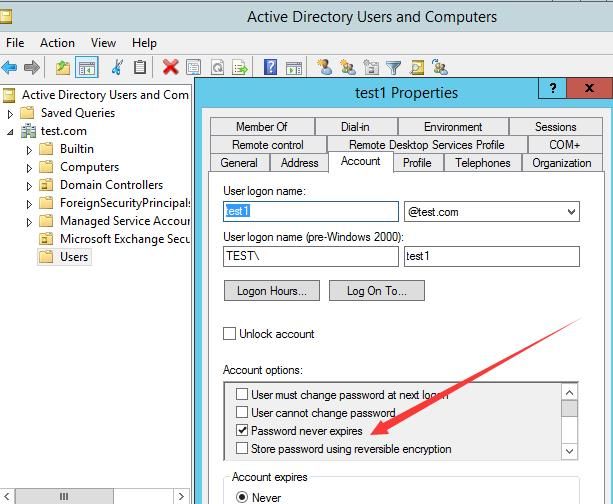The width and height of the screenshot is (613, 504).
Task: Open the Remote control tab
Action: 268,145
